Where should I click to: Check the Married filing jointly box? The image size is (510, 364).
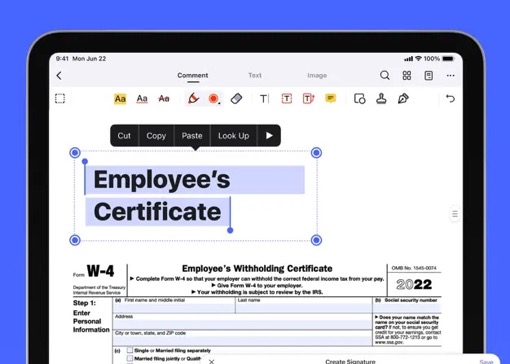(130, 358)
